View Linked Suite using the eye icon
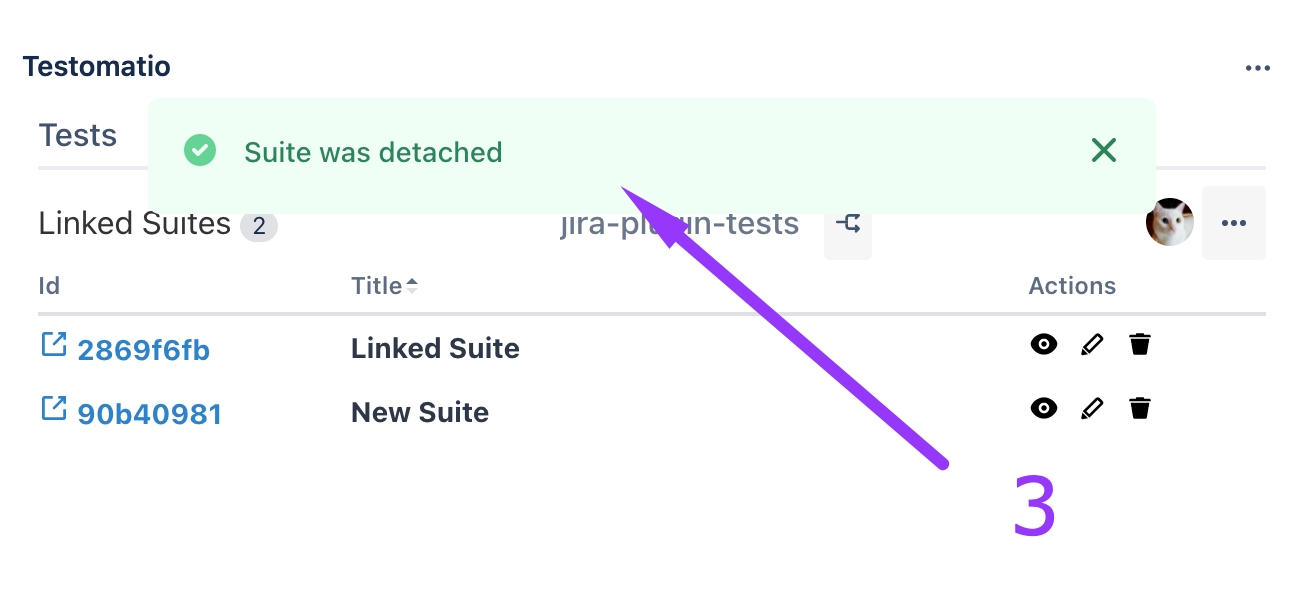The image size is (1292, 594). [x=1043, y=345]
